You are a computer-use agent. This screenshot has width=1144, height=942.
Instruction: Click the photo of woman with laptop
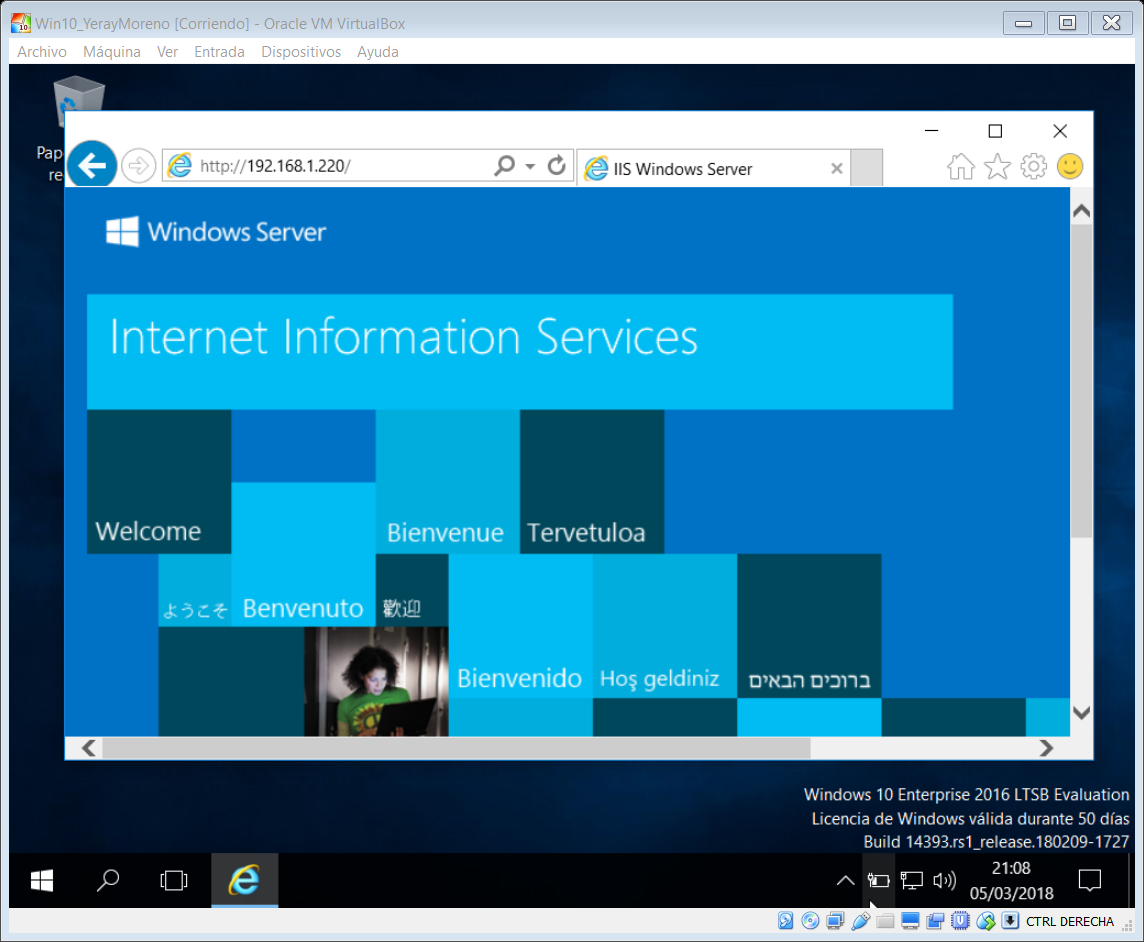click(376, 681)
